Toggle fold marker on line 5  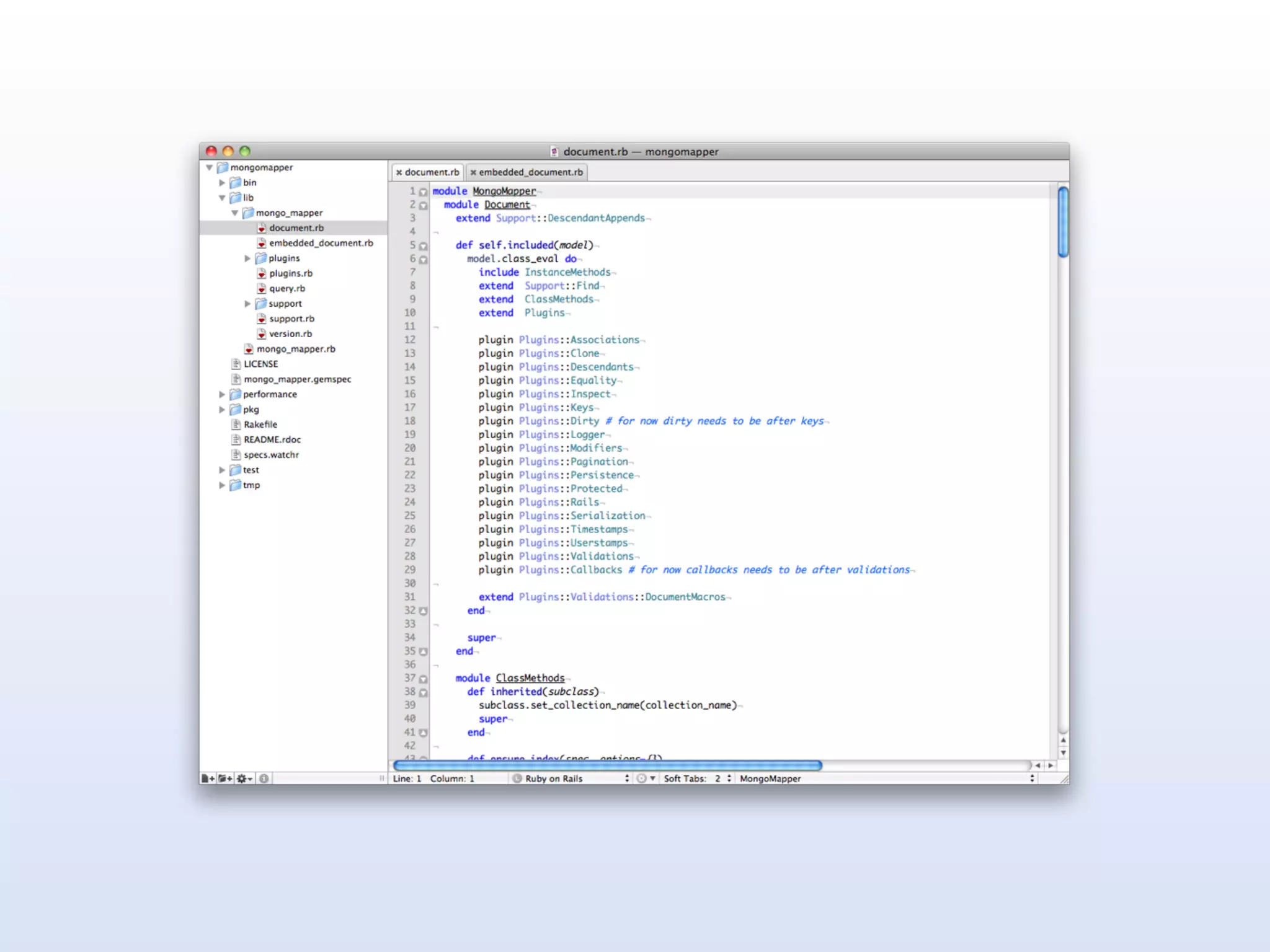coord(424,246)
